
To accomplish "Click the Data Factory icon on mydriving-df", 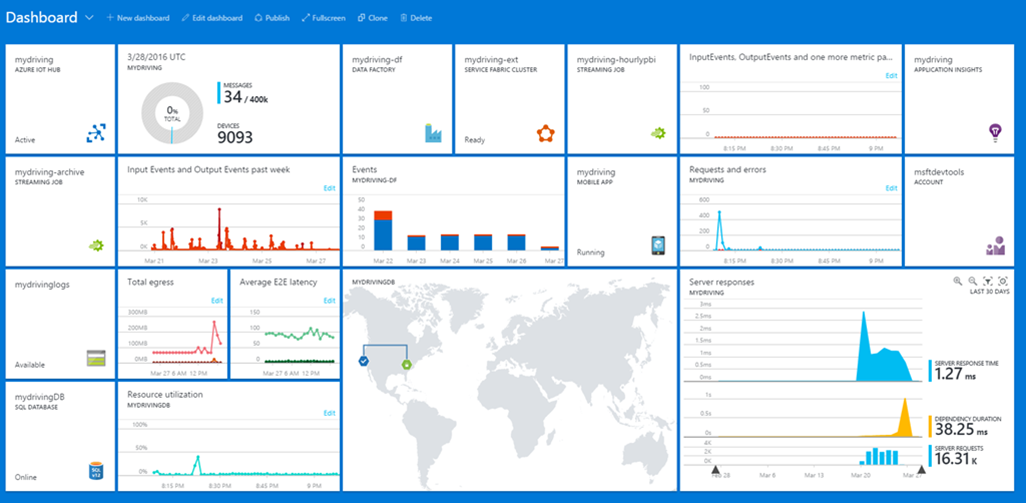I will (433, 132).
